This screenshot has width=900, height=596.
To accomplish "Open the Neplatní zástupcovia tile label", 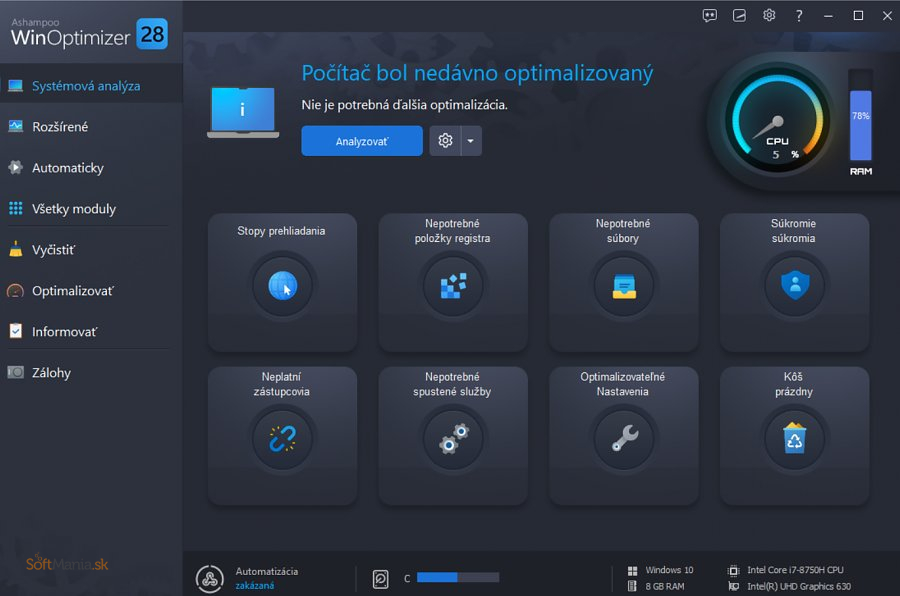I will click(281, 384).
